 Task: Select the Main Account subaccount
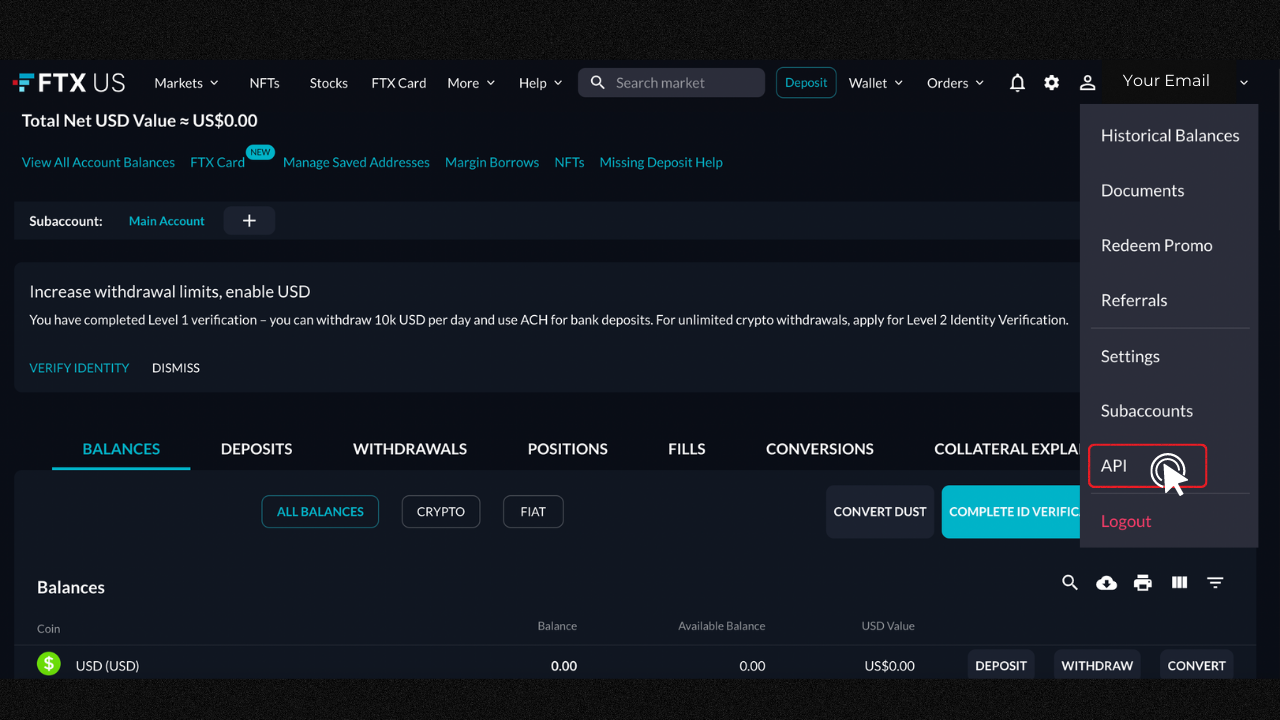tap(167, 221)
